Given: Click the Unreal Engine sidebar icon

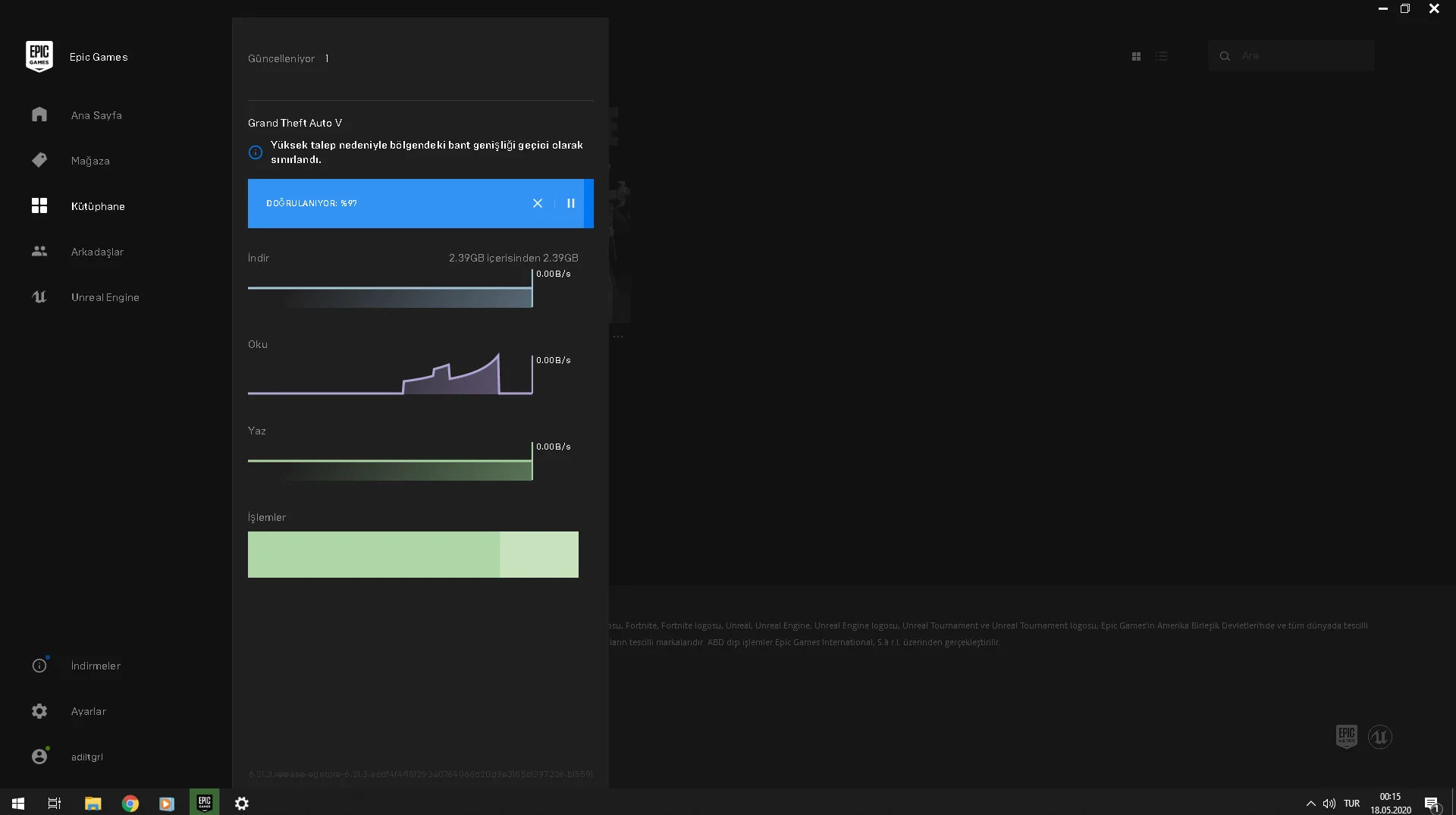Looking at the screenshot, I should (x=39, y=297).
